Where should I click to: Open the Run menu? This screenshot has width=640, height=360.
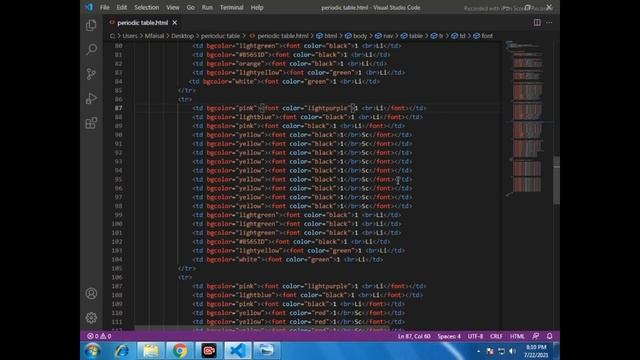pos(207,7)
